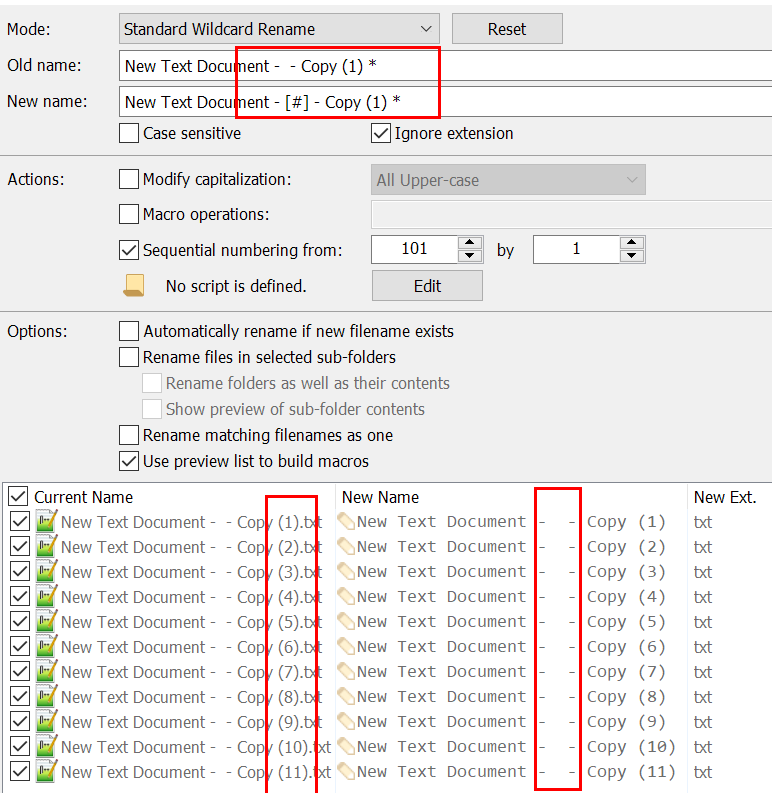Viewport: 772px width, 793px height.
Task: Click the new-name tag icon for Copy (5)
Action: point(347,621)
